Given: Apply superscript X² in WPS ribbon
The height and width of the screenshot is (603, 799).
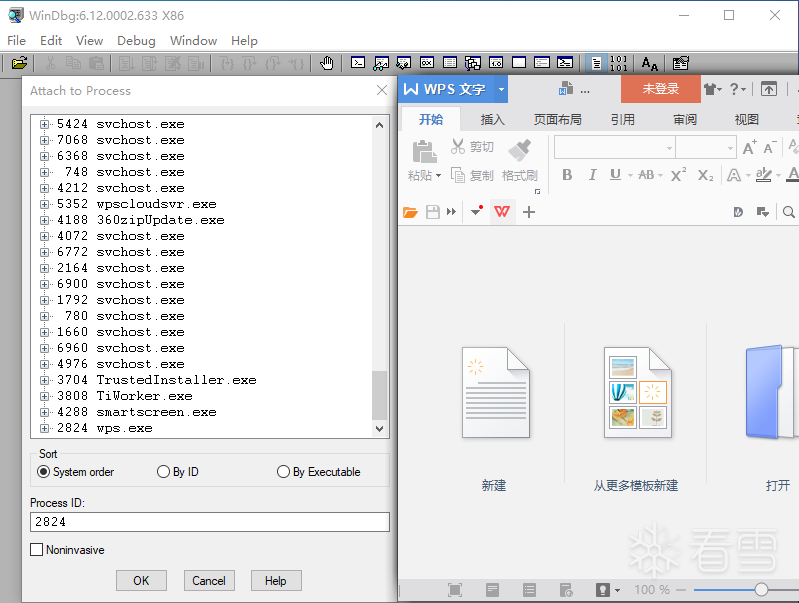Looking at the screenshot, I should point(678,175).
